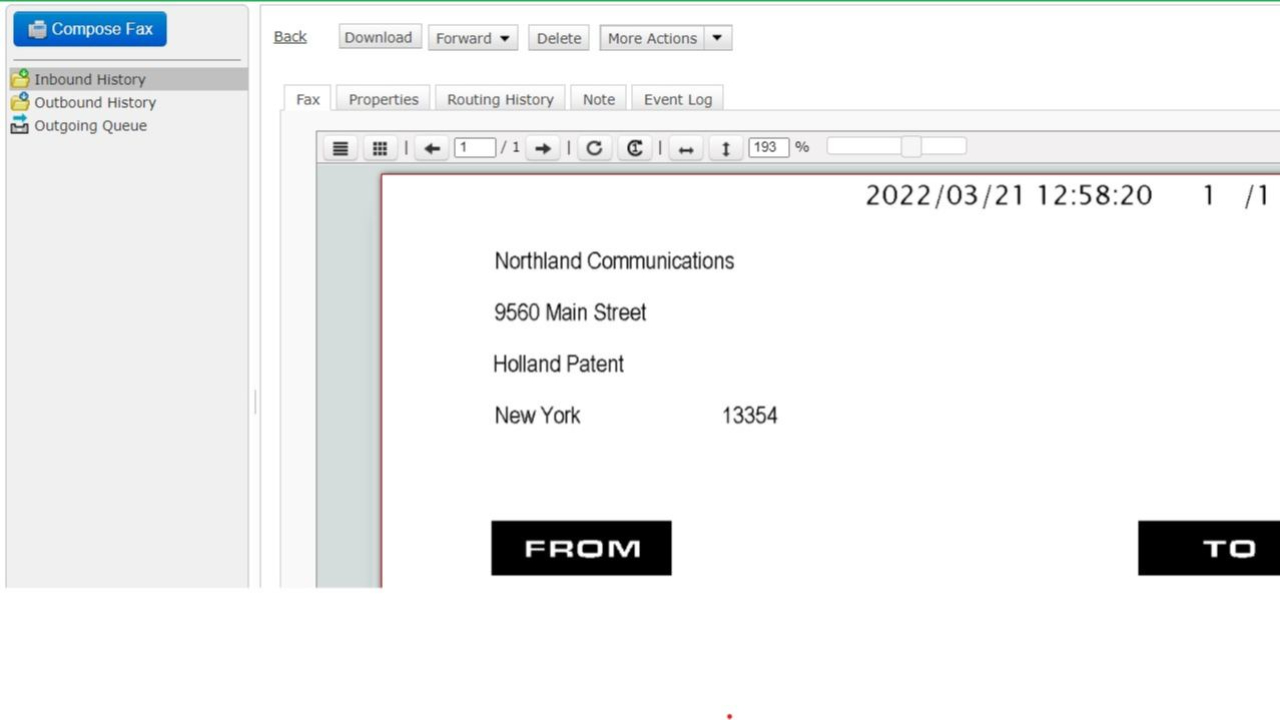Click the fax timestamp 2022/03/21 12:58:20
1280x720 pixels.
tap(1009, 195)
